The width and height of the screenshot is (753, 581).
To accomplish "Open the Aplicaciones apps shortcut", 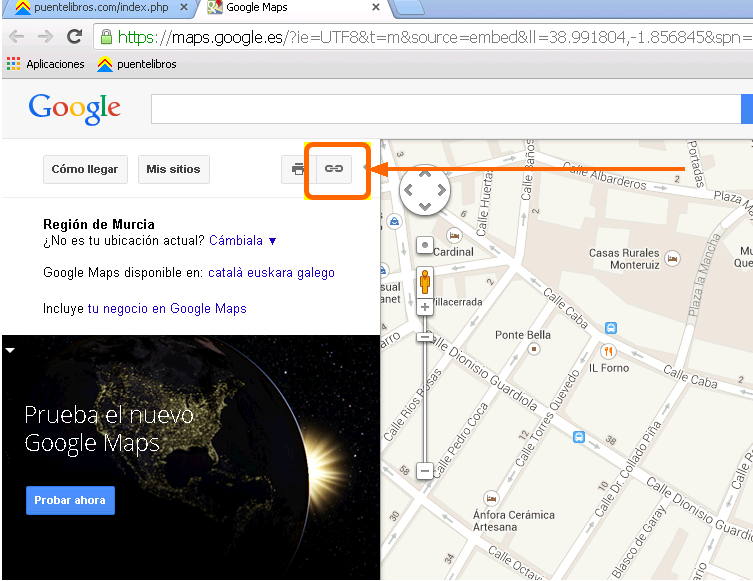I will (x=46, y=64).
